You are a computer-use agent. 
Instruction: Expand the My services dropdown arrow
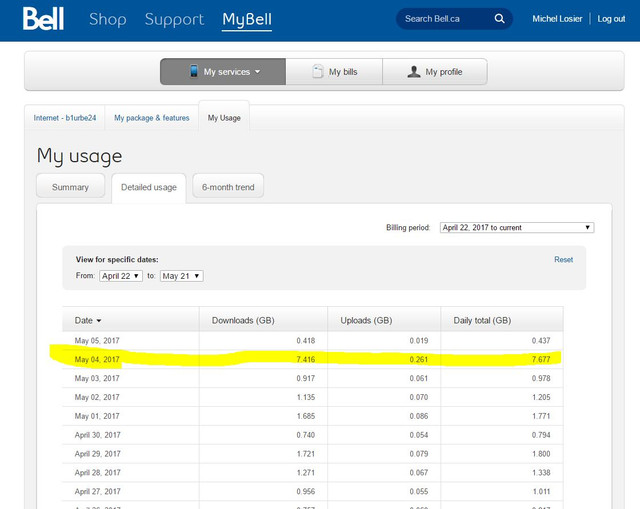(x=258, y=71)
